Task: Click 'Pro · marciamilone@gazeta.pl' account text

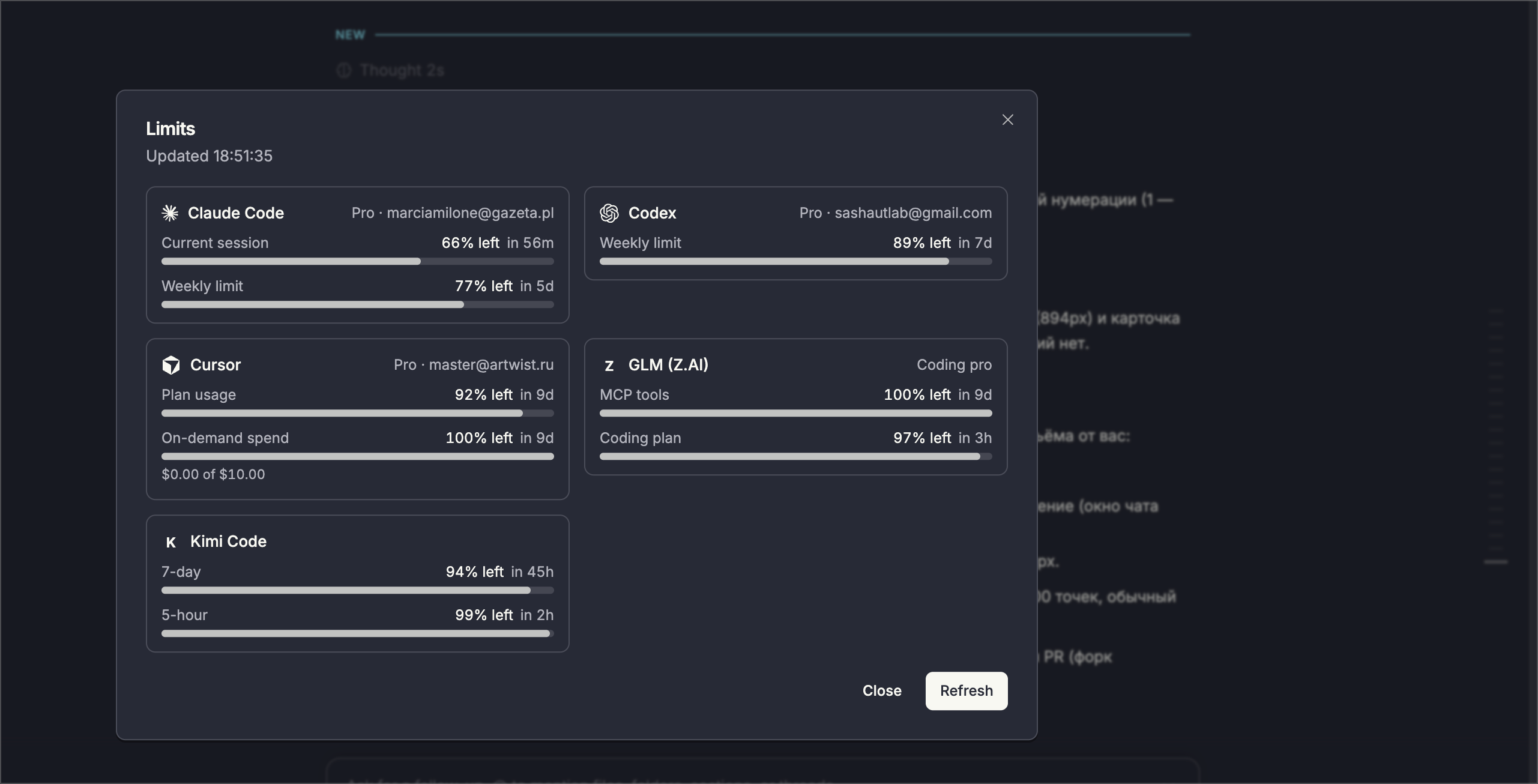Action: coord(453,213)
